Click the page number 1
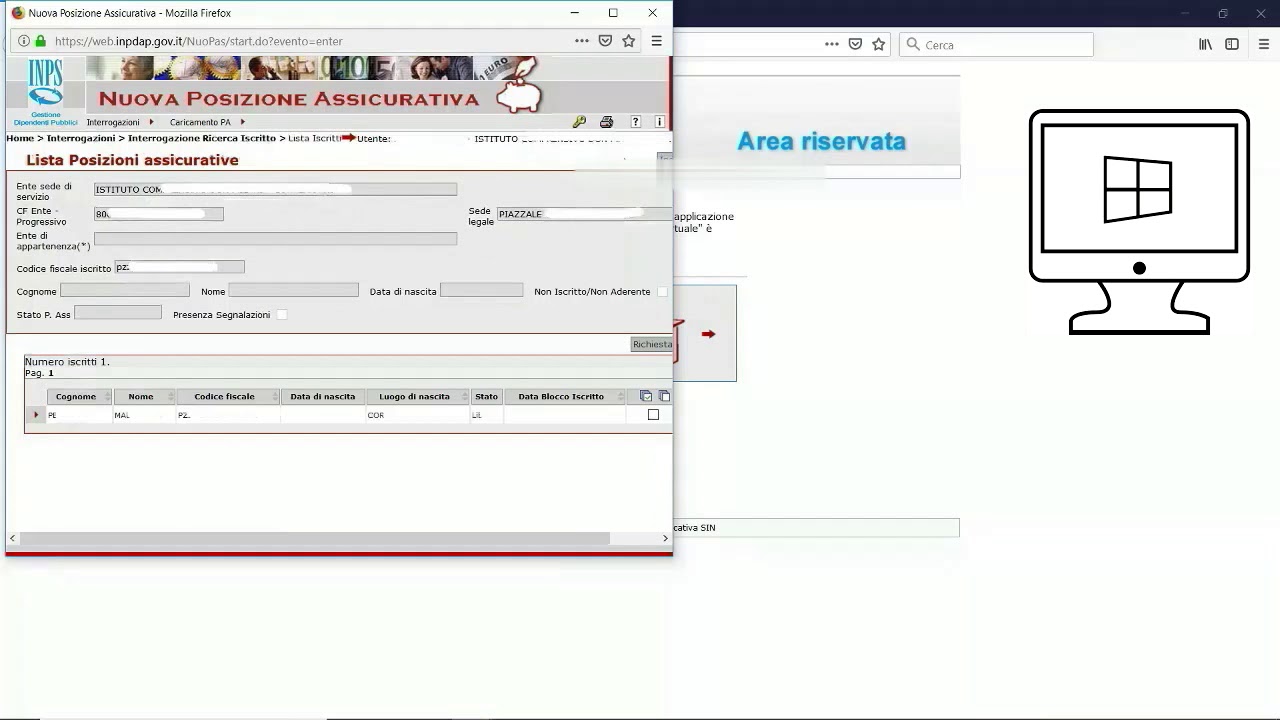 (51, 373)
